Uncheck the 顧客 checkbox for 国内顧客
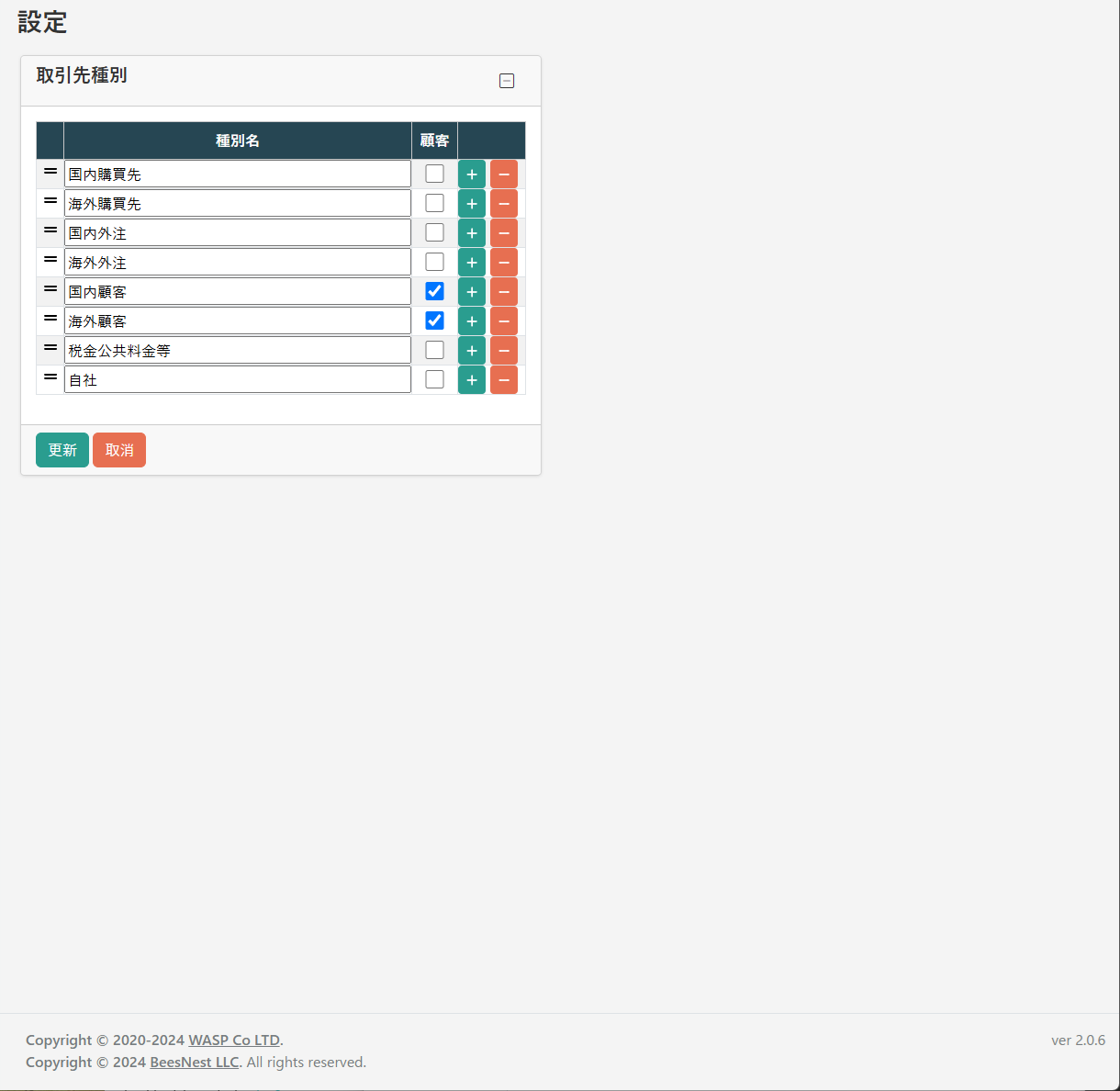Image resolution: width=1120 pixels, height=1091 pixels. [433, 290]
